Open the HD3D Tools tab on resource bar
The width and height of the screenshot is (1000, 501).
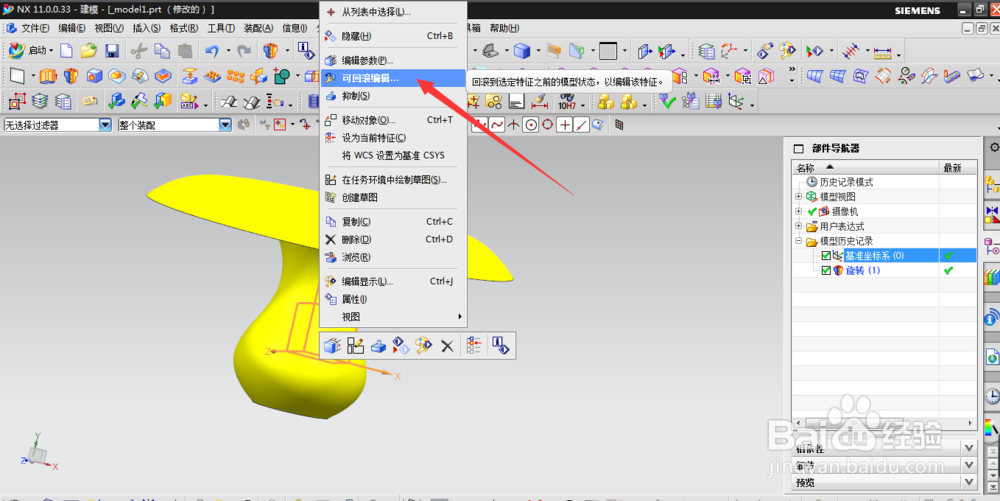point(992,316)
